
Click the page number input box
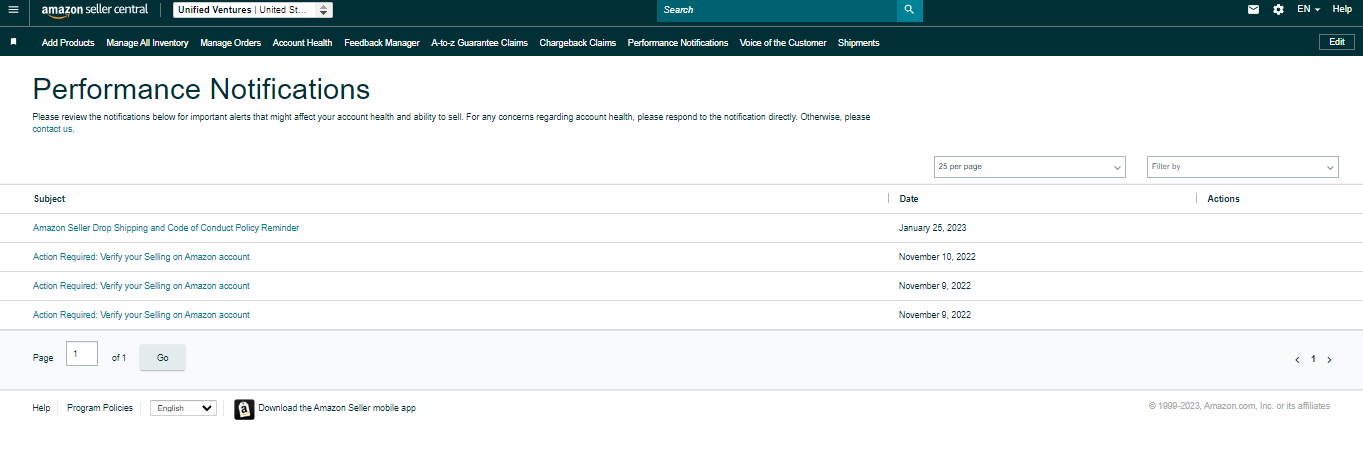point(82,354)
